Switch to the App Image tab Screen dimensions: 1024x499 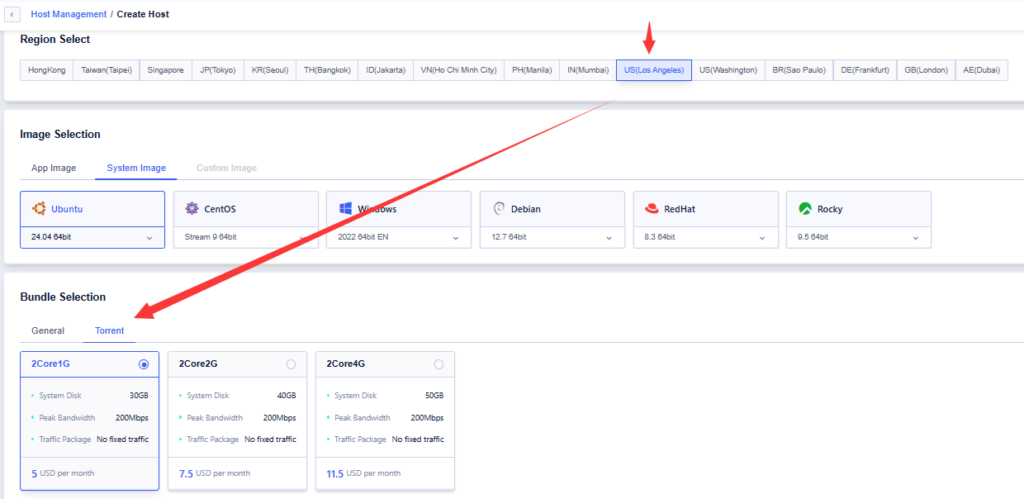tap(53, 168)
